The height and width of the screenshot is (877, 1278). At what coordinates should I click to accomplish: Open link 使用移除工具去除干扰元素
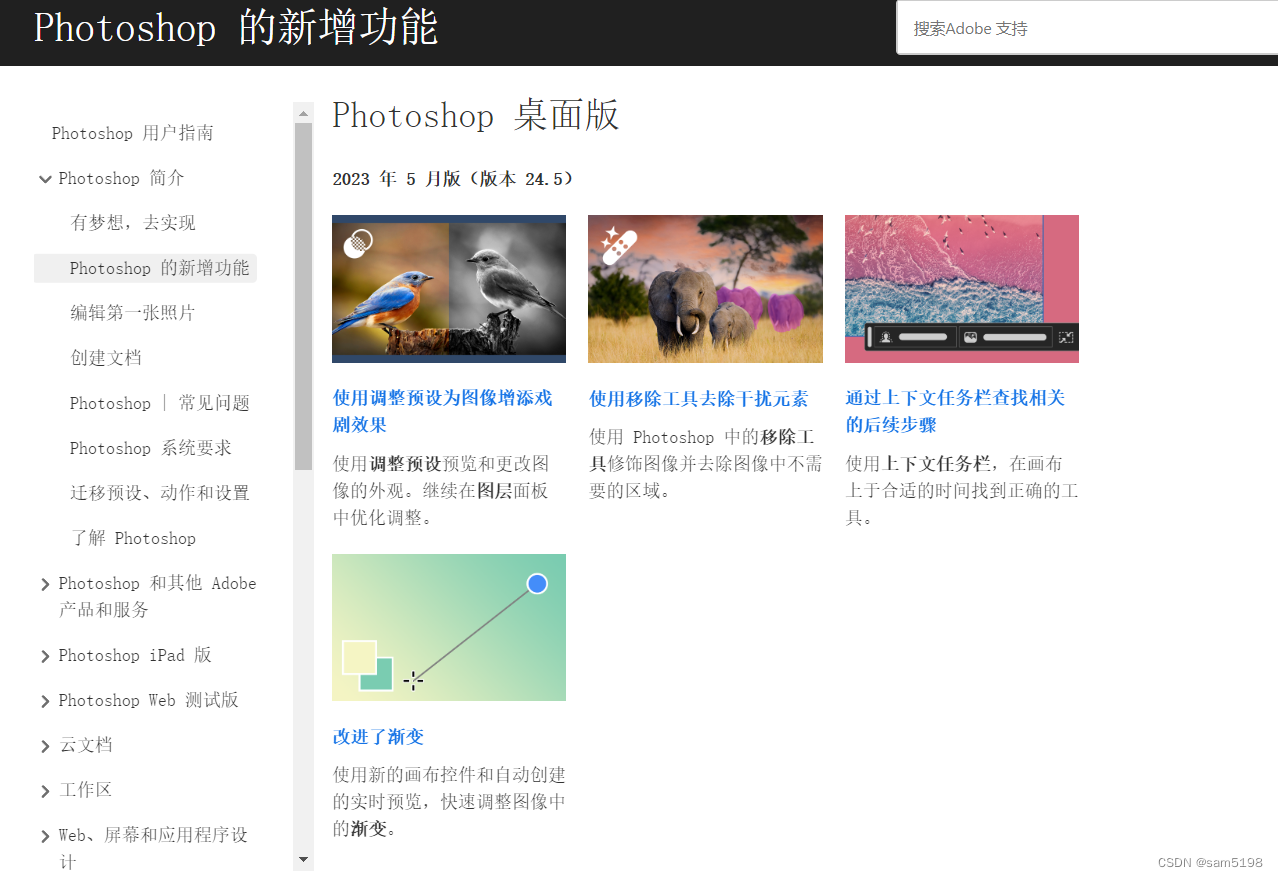click(x=698, y=399)
